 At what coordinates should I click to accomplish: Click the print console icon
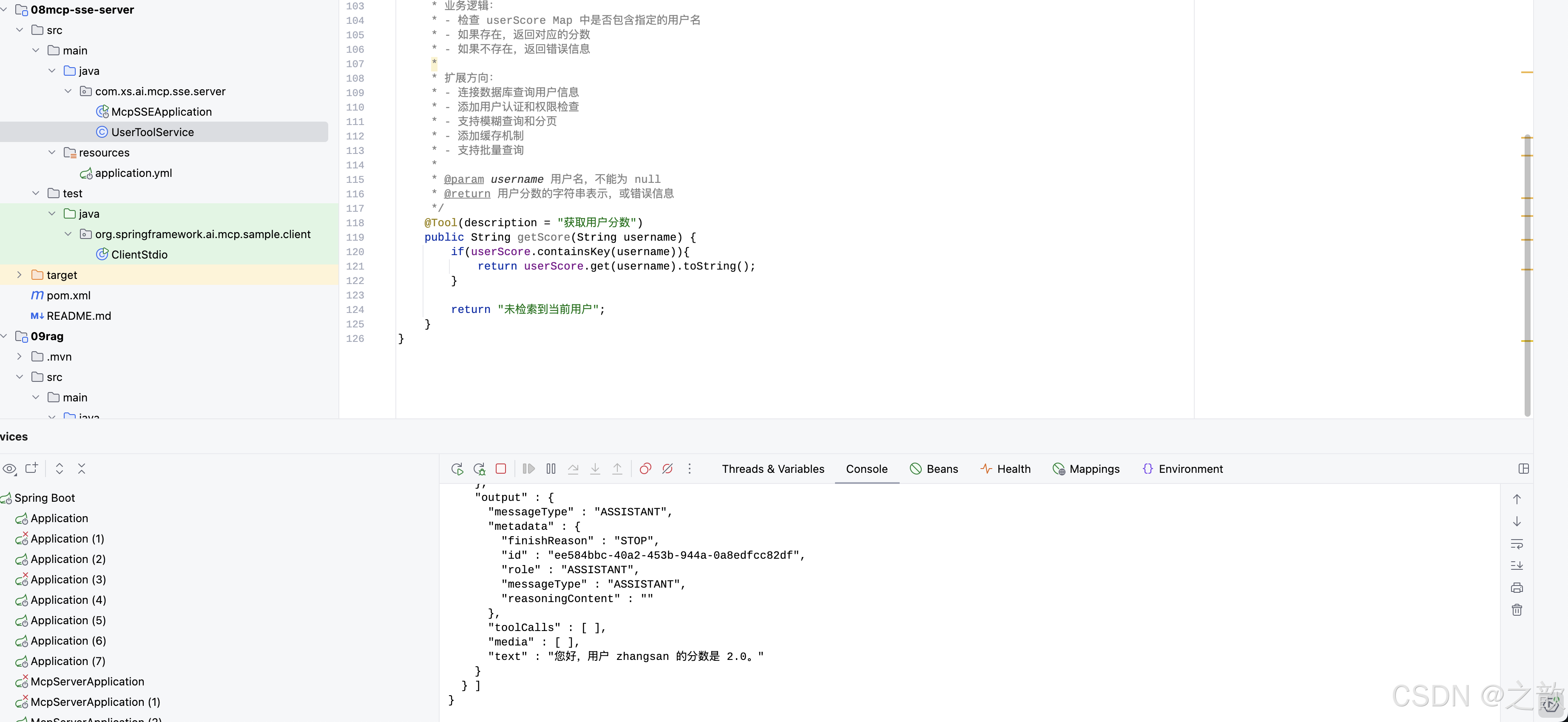1516,588
